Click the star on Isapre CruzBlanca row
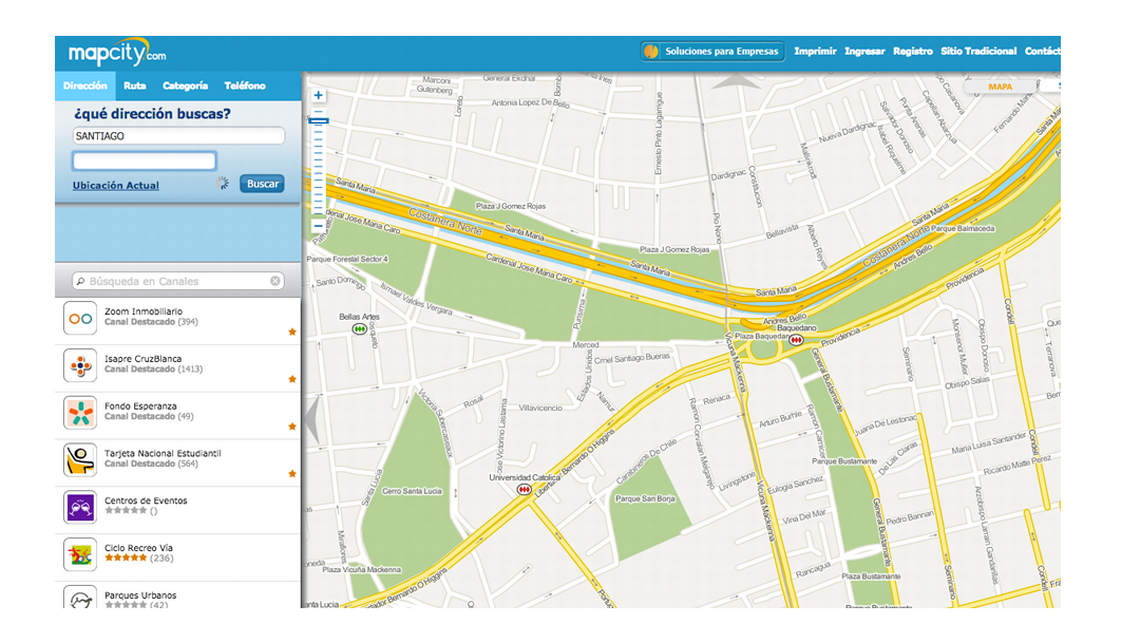The height and width of the screenshot is (642, 1140). [292, 379]
